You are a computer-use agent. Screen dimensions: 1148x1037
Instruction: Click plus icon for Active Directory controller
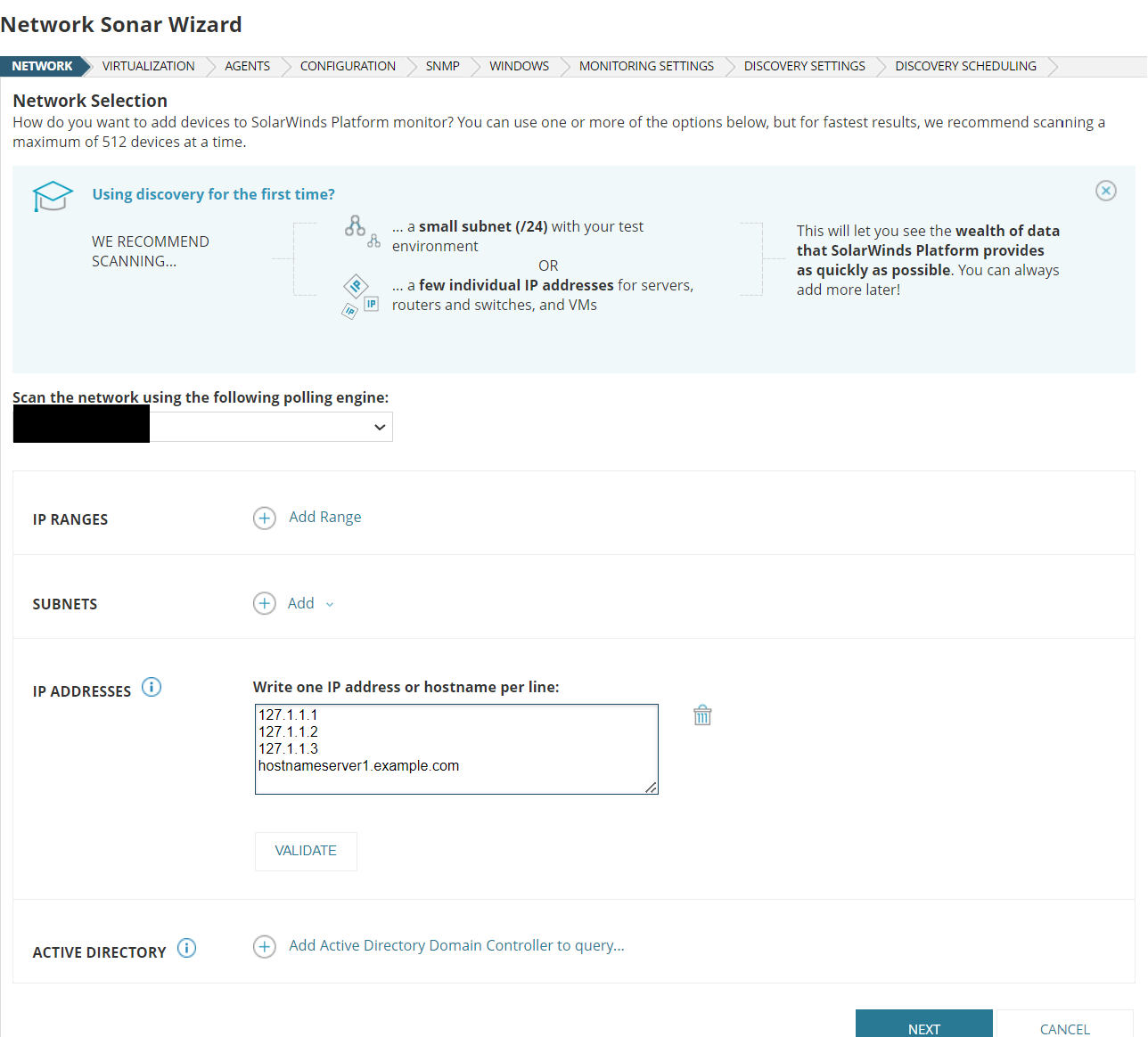click(265, 946)
